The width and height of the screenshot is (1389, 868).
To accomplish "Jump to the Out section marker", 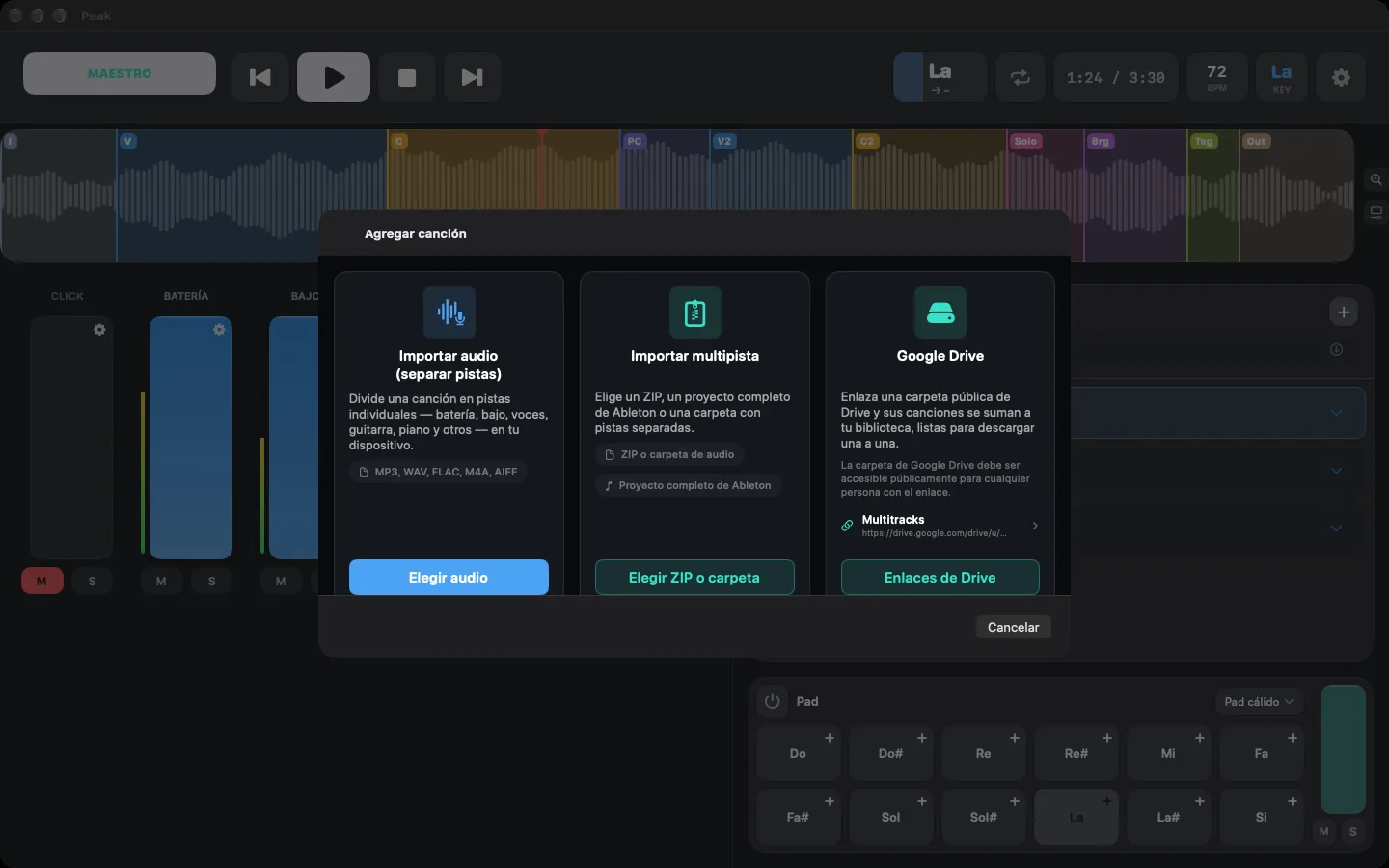I will click(x=1256, y=141).
